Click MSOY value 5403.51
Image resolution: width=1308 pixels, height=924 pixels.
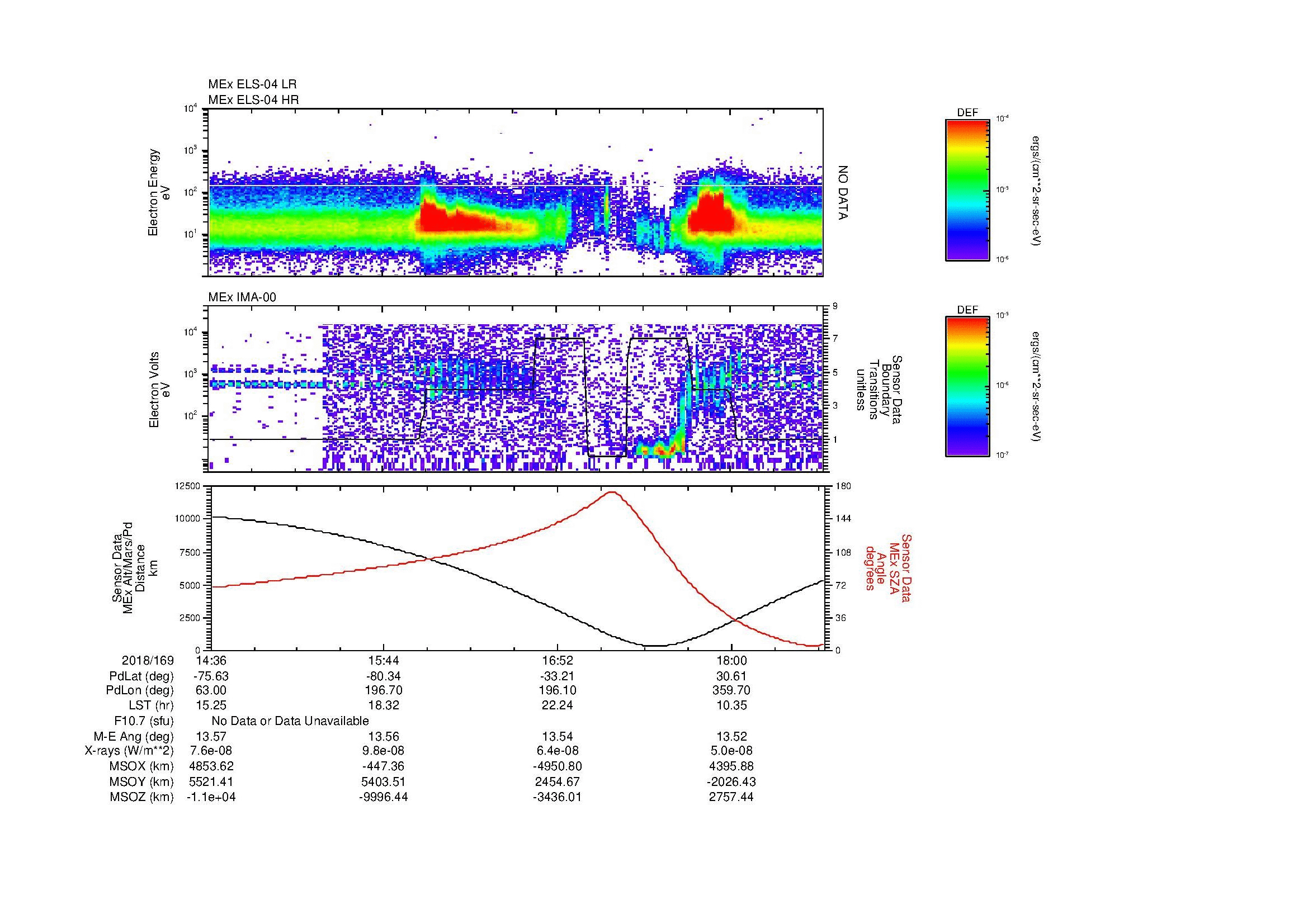(x=384, y=782)
